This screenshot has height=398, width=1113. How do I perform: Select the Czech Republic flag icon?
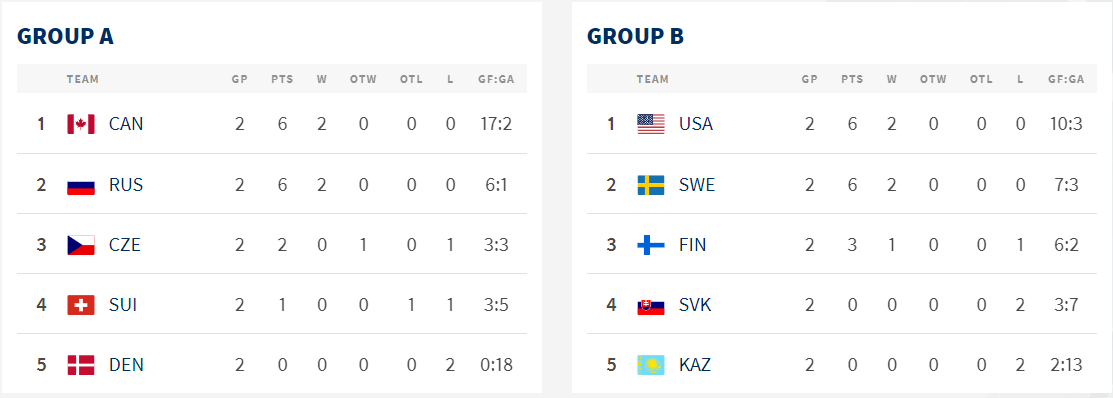point(81,245)
